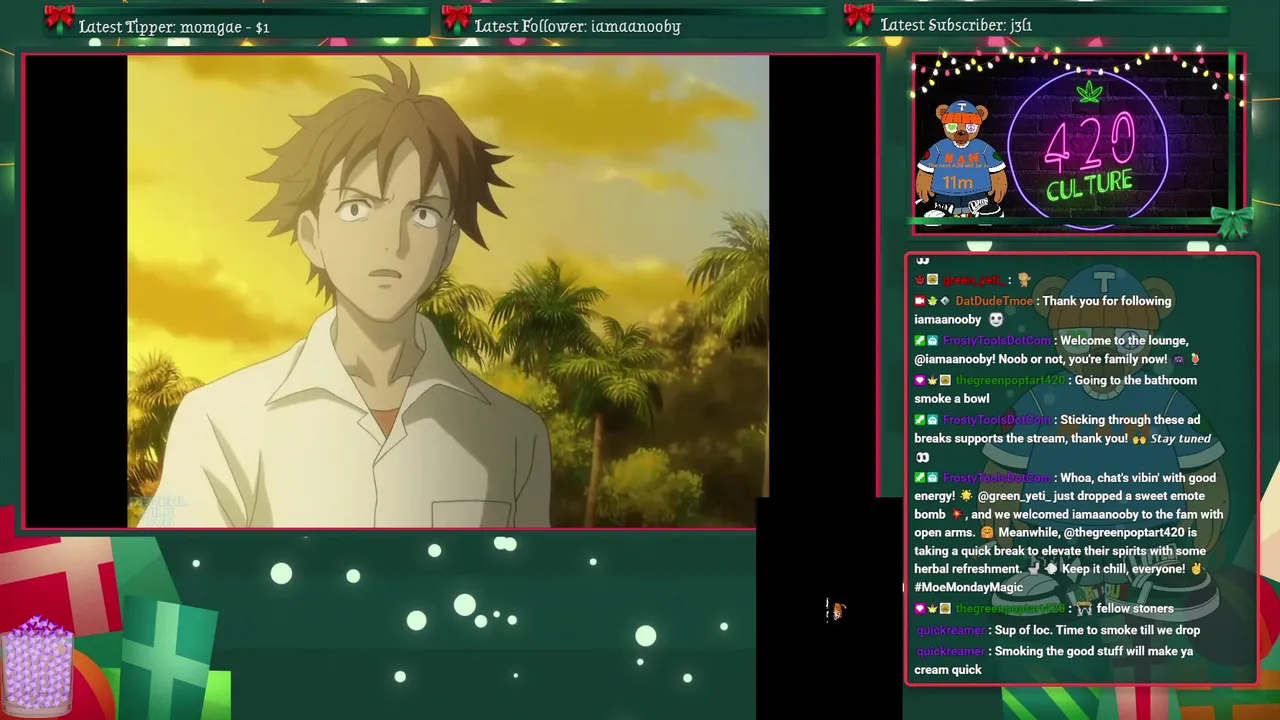This screenshot has width=1280, height=720.
Task: Click the red bow beside Latest Follower
Action: (456, 19)
